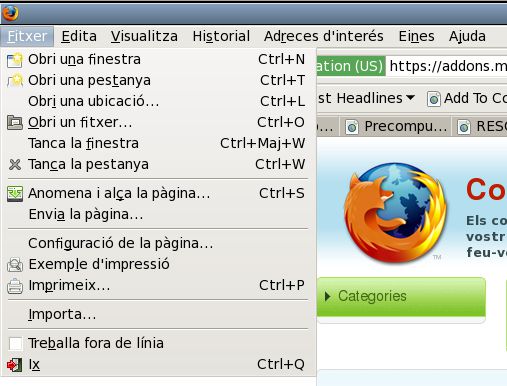The image size is (507, 386).
Task: Open the Visualitza menu
Action: coord(144,36)
